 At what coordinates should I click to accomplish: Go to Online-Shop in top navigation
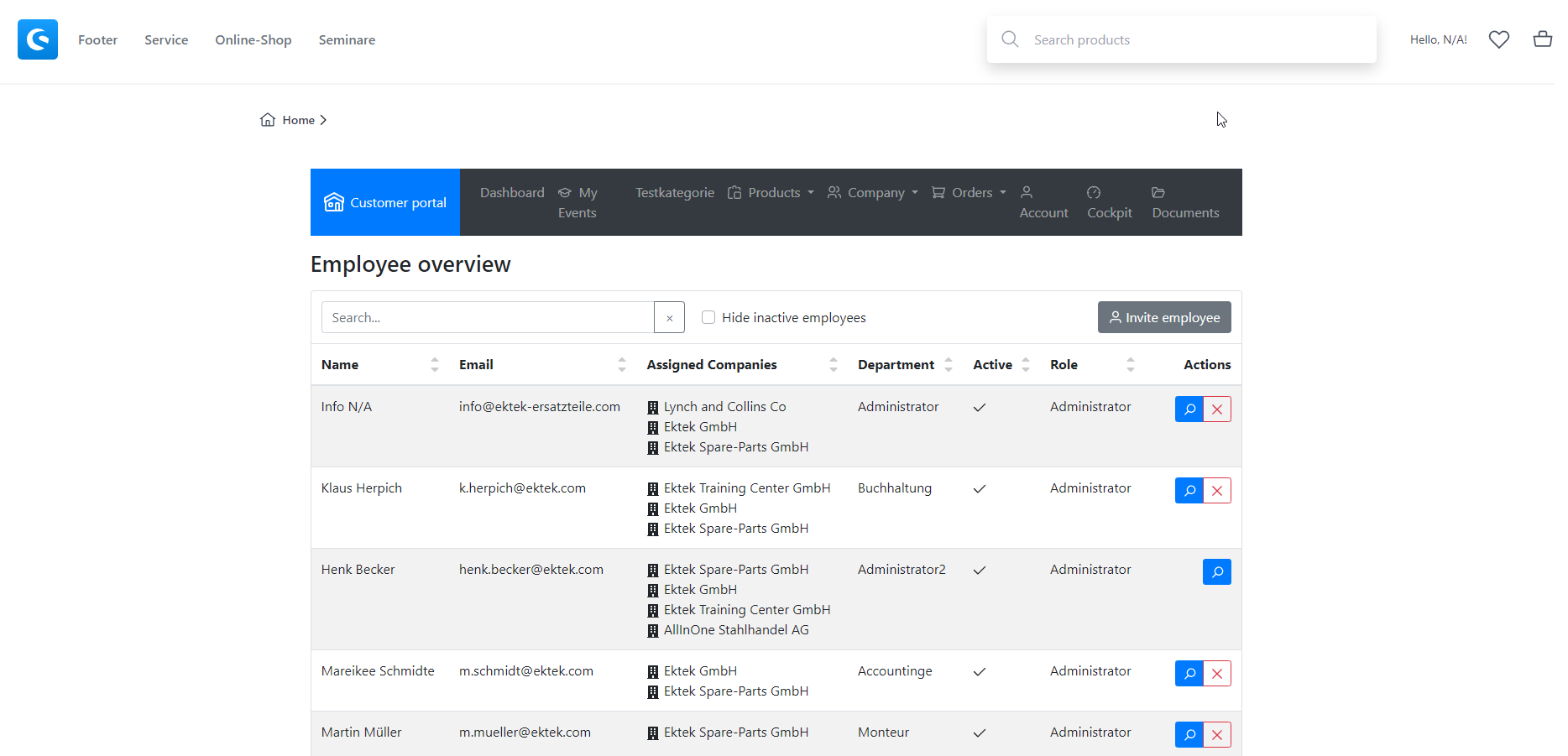pos(253,40)
